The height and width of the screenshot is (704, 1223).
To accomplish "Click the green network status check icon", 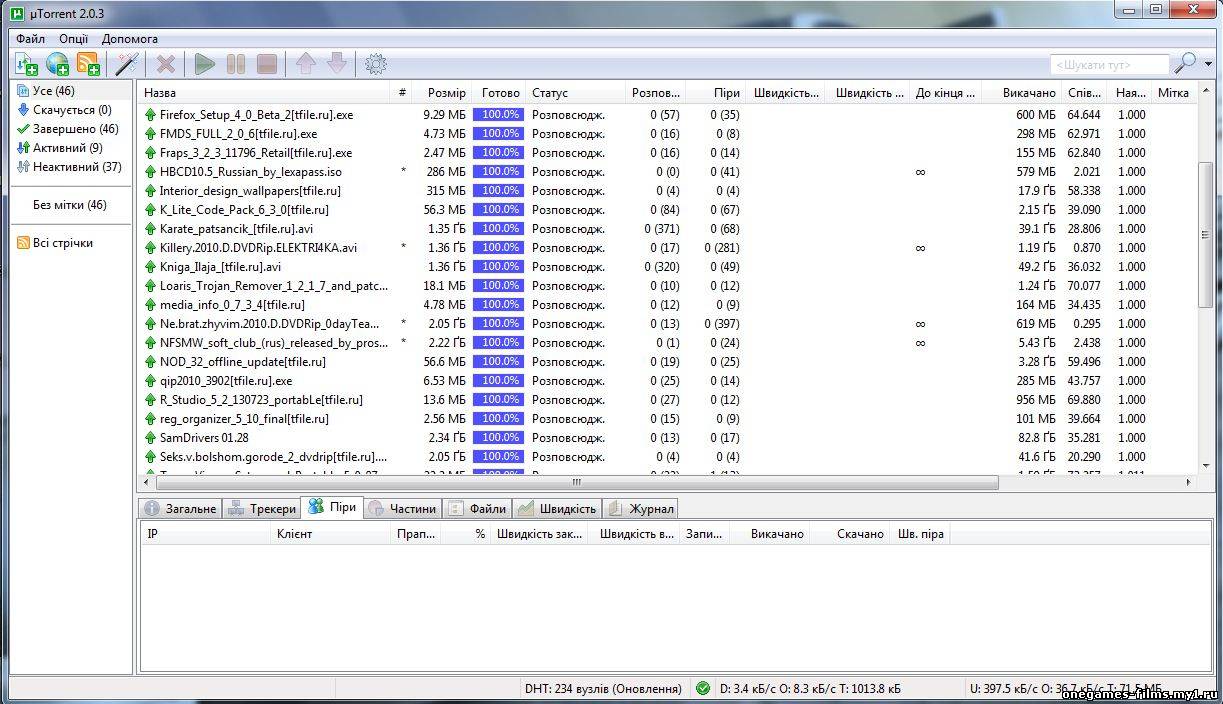I will 703,688.
